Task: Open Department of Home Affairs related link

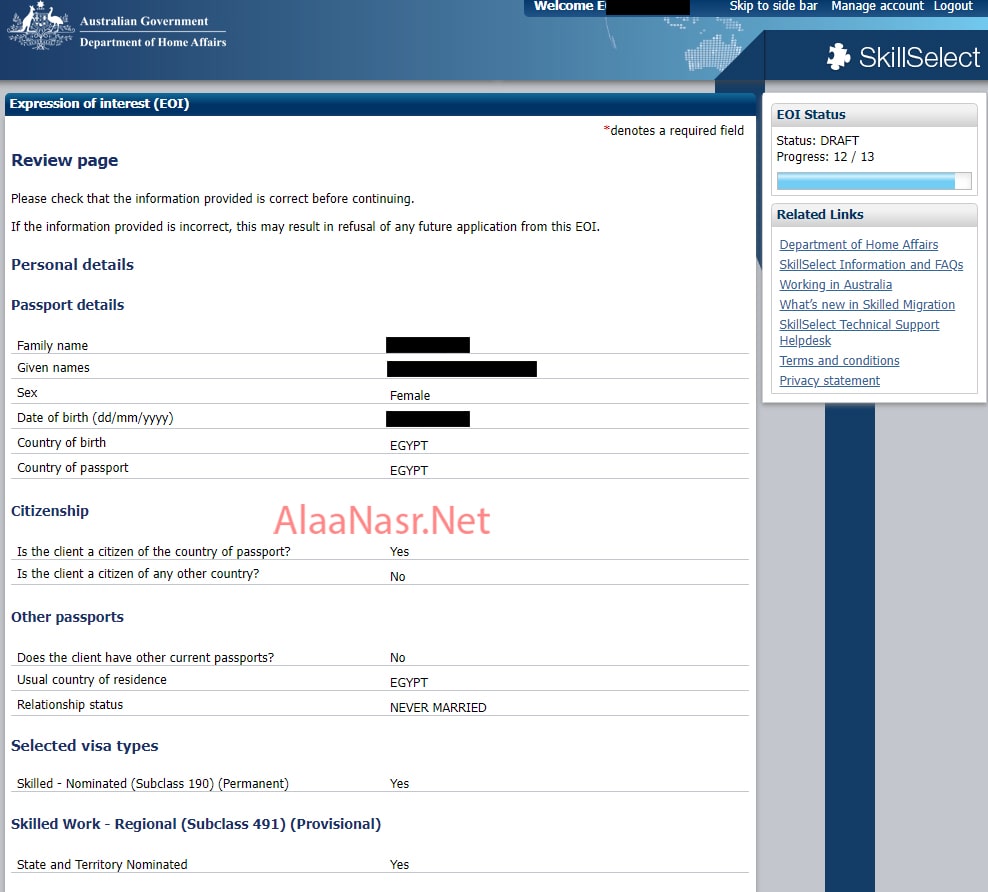Action: (x=858, y=245)
